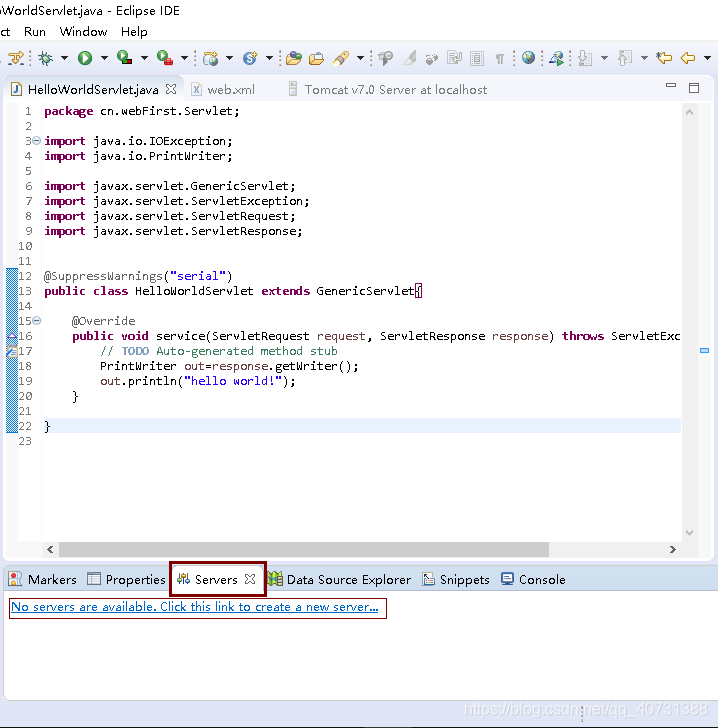Click the Last Edit Location arrow icon
718x728 pixels.
coord(664,58)
